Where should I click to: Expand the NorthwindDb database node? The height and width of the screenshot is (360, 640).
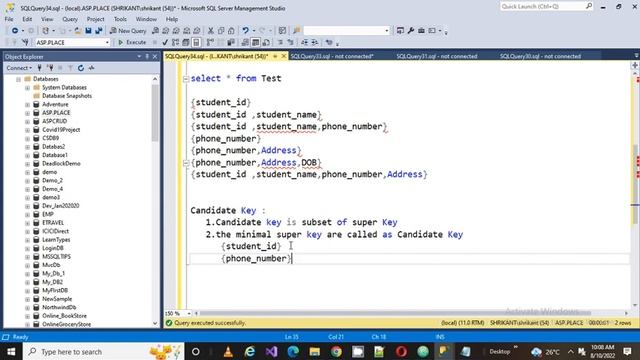pos(27,307)
